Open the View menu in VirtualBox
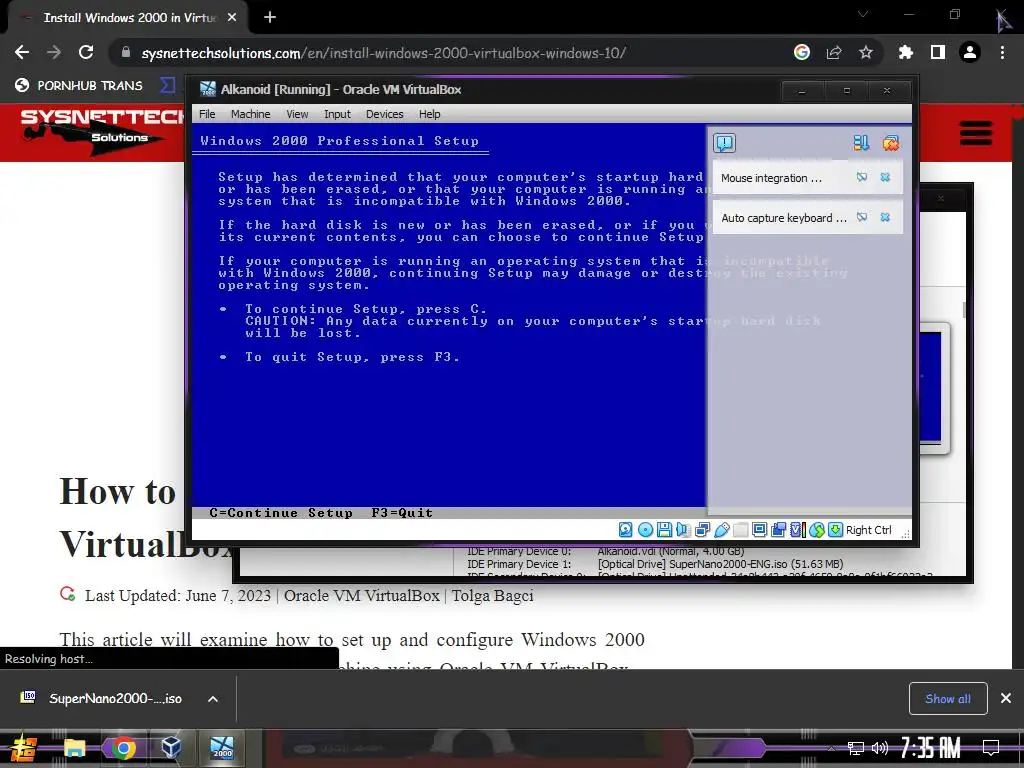Viewport: 1024px width, 768px height. coord(297,114)
